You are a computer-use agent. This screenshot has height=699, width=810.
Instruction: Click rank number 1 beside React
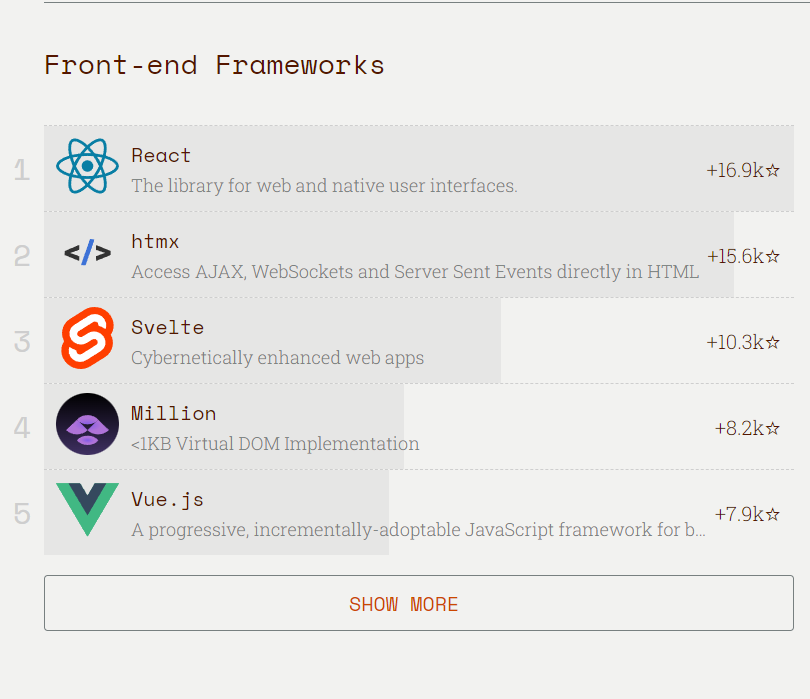click(22, 170)
